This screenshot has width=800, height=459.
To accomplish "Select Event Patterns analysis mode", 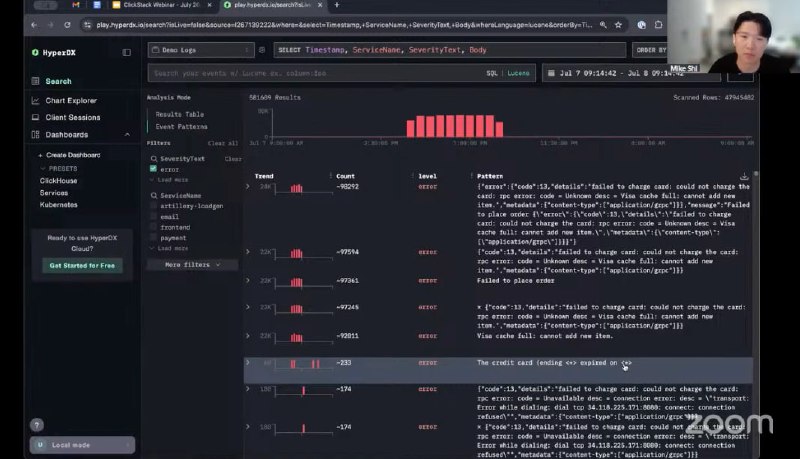I will point(181,126).
